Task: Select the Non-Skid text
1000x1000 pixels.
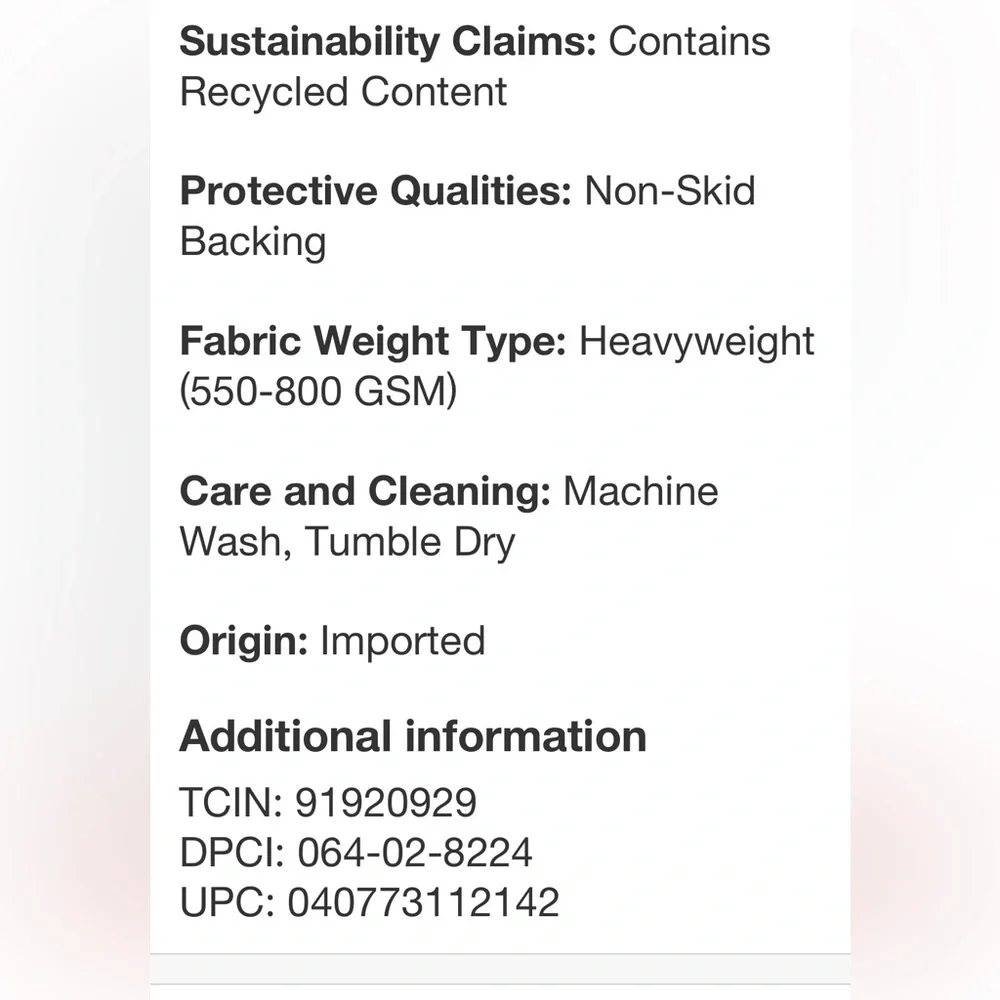Action: [x=670, y=191]
